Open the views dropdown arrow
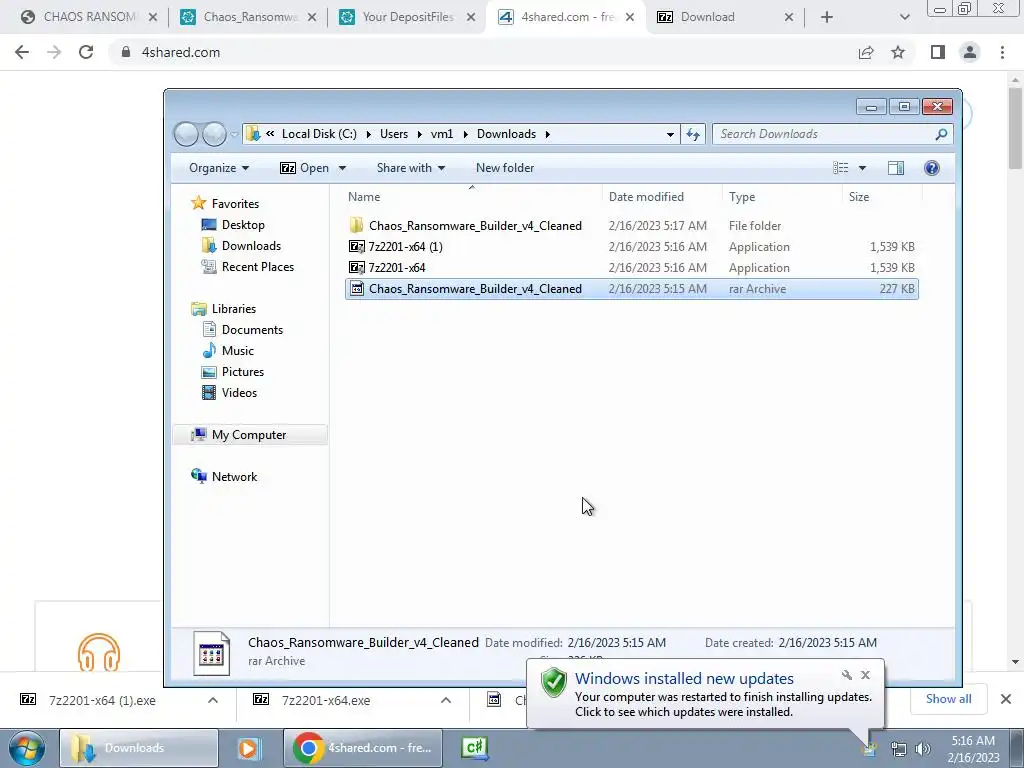 pos(862,168)
